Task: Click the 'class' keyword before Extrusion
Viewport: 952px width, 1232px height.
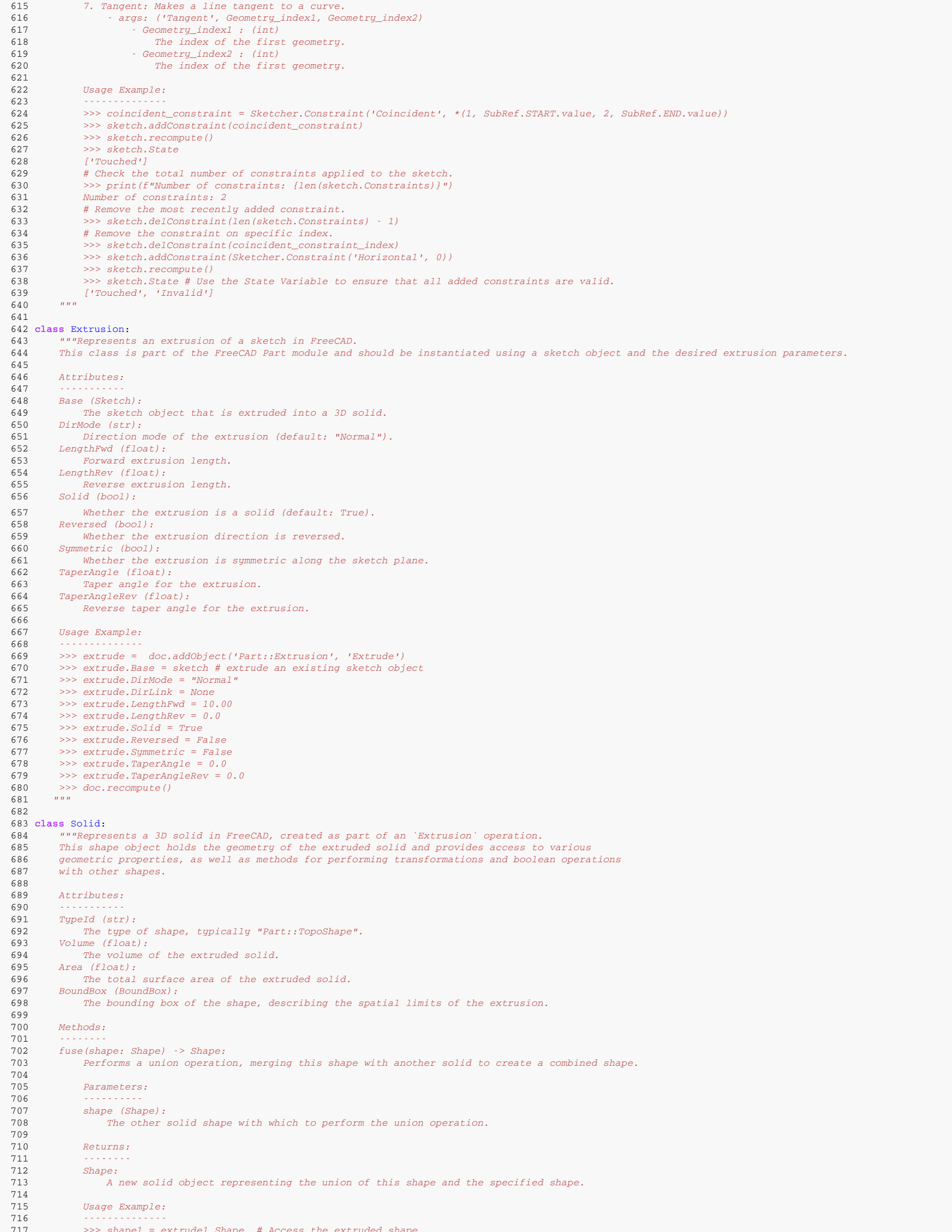Action: click(49, 329)
